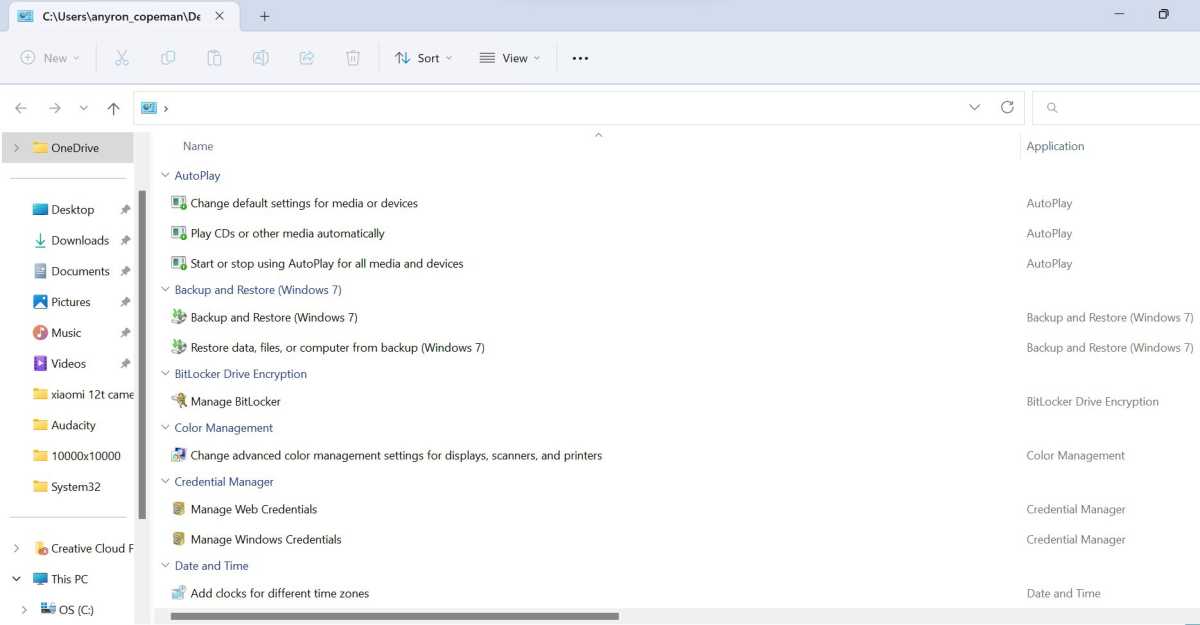The height and width of the screenshot is (625, 1200).
Task: Open Documents in the sidebar
Action: point(82,271)
